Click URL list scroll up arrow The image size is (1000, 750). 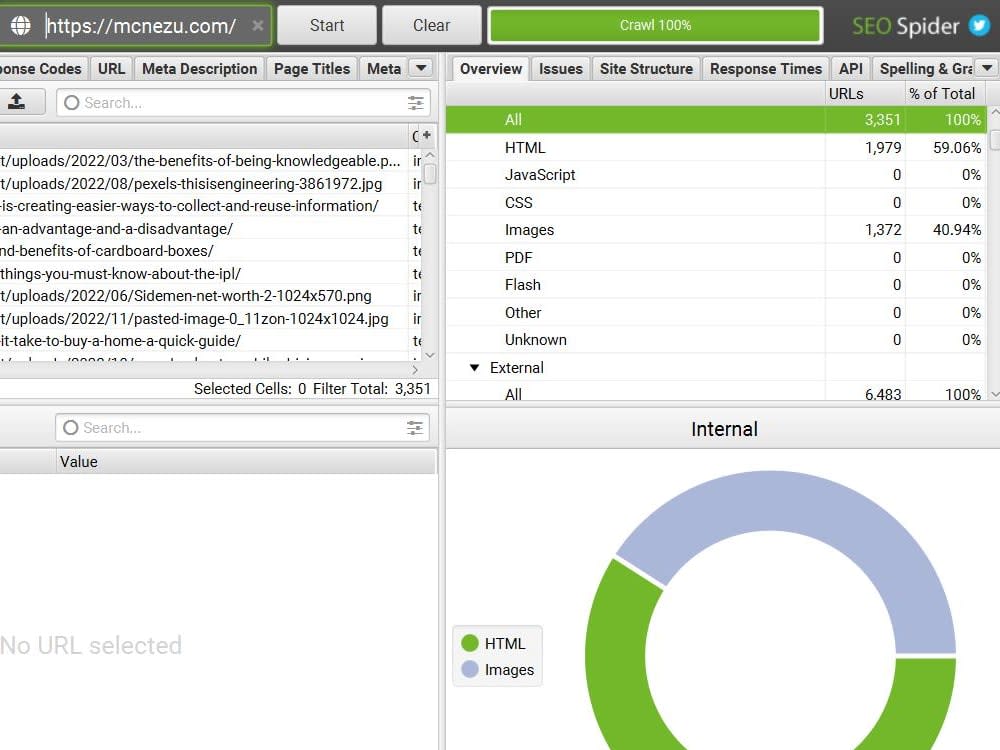click(x=430, y=155)
